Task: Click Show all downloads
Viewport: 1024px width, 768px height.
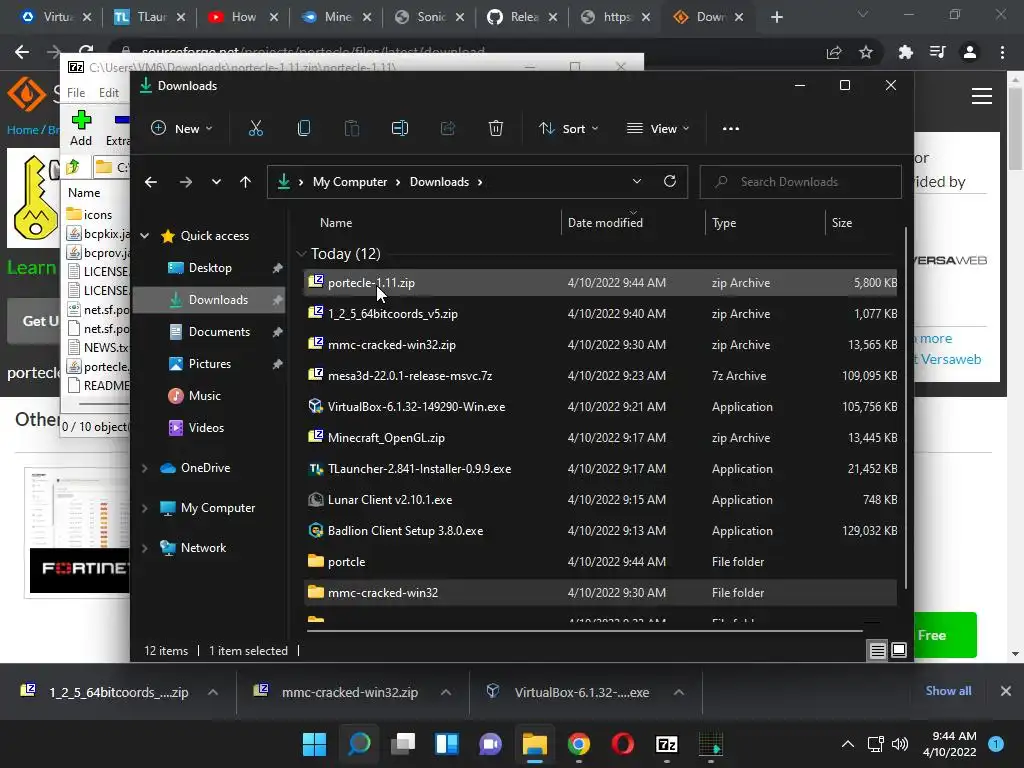Action: click(x=948, y=691)
